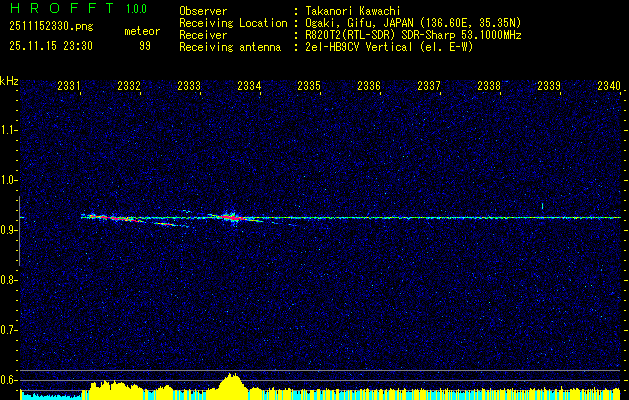This screenshot has height=400, width=629.
Task: Click the red meteor echo streak after 2331
Action: (x=114, y=219)
